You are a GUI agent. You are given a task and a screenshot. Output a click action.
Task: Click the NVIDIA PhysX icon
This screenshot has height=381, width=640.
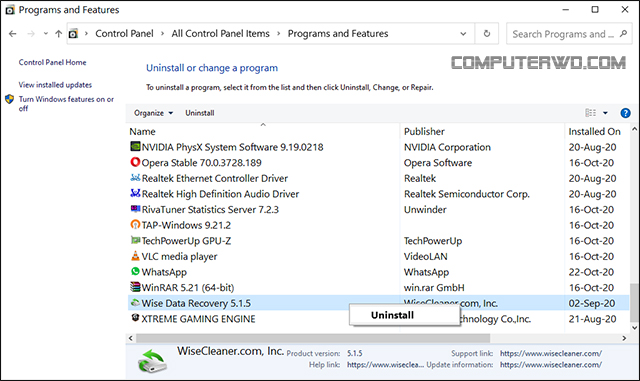[x=135, y=146]
